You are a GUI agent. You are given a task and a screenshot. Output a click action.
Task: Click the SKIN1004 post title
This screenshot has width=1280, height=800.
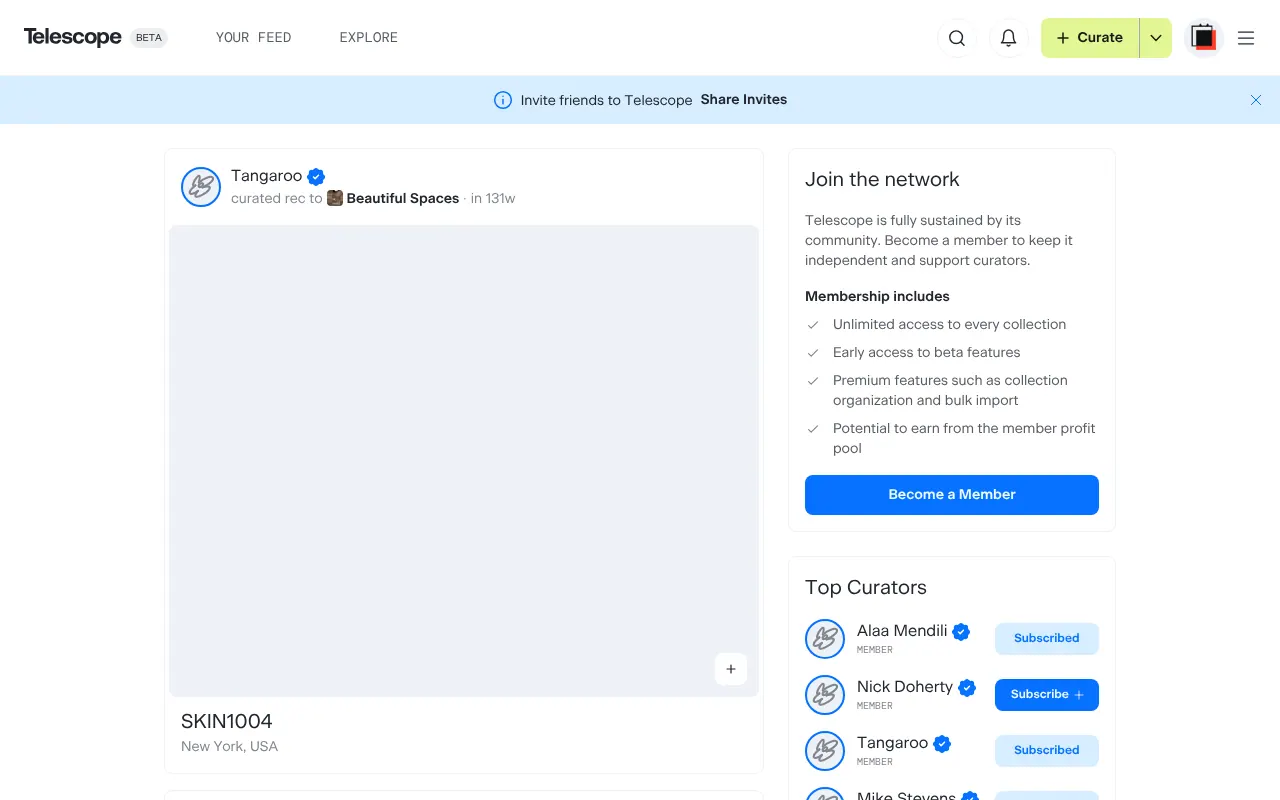click(x=227, y=721)
